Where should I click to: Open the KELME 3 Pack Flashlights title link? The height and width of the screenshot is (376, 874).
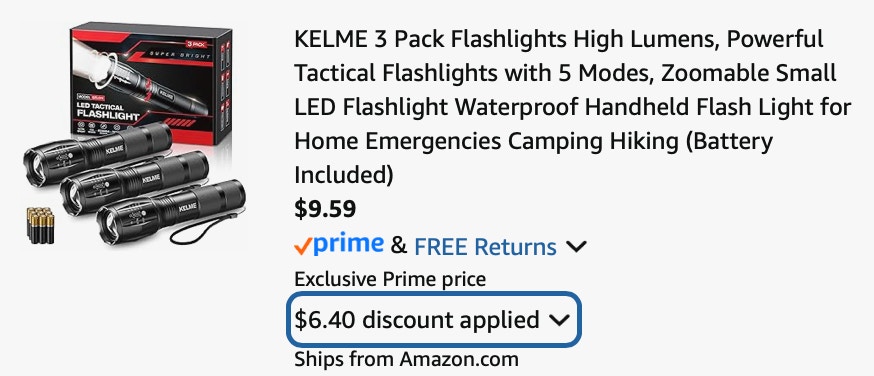[x=572, y=107]
